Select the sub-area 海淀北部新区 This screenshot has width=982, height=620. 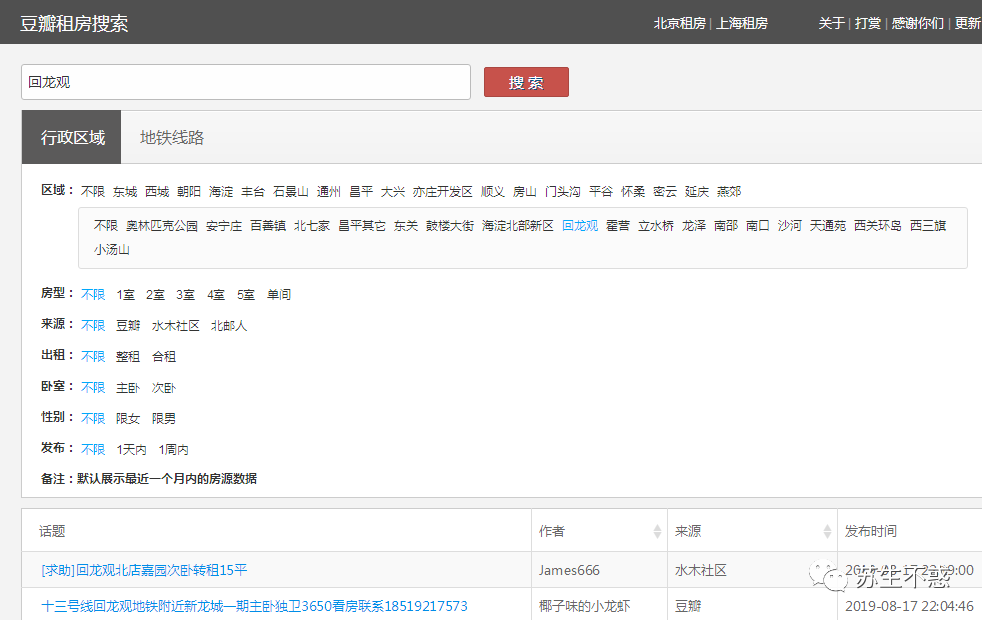(518, 225)
